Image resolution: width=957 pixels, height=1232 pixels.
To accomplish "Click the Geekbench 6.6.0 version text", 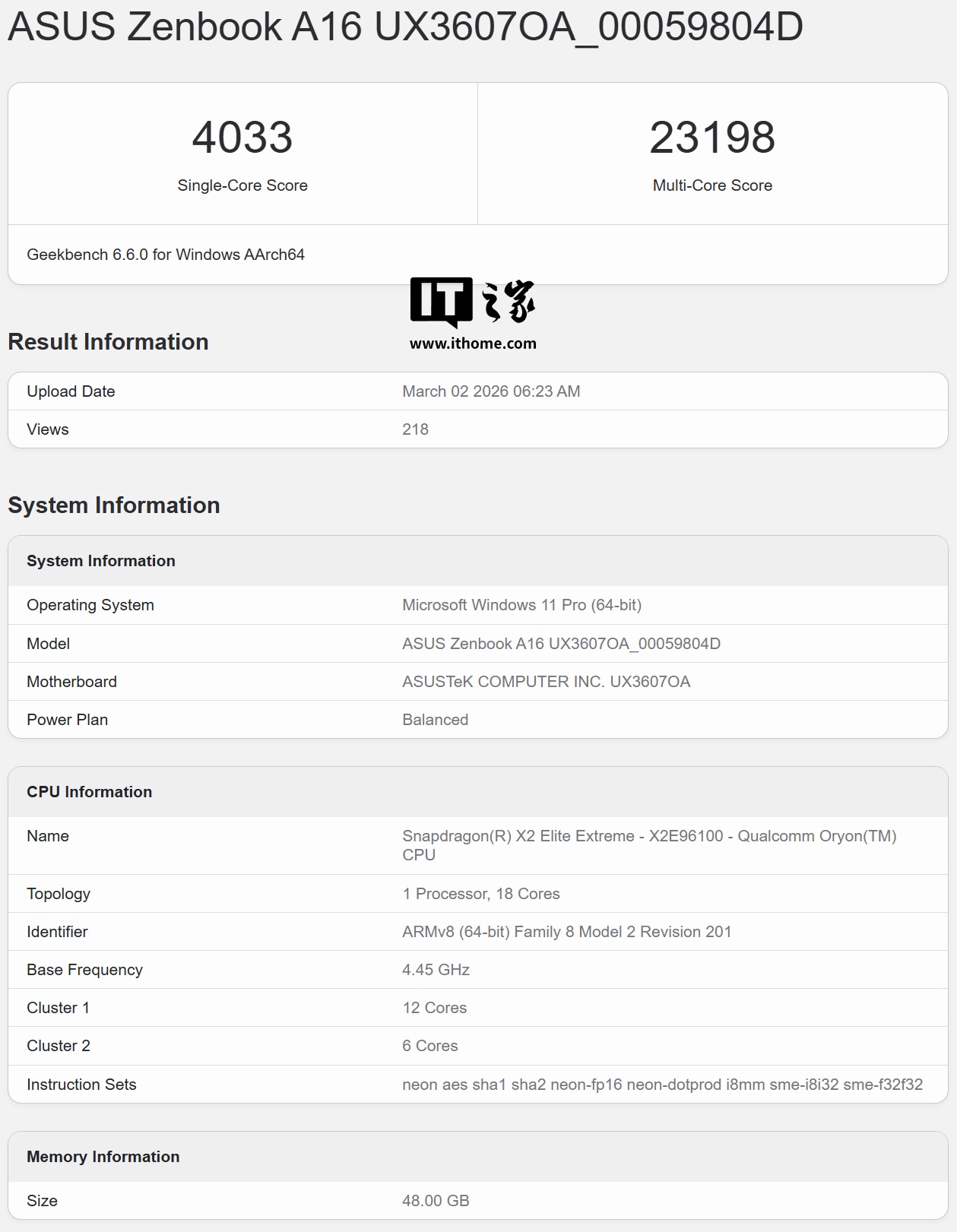I will coord(166,255).
